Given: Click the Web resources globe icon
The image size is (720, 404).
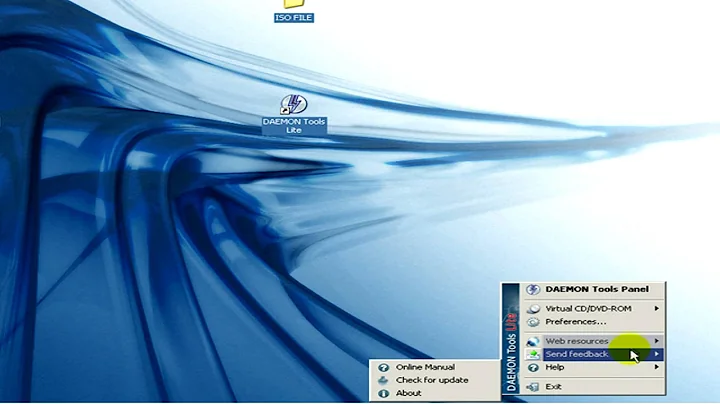Looking at the screenshot, I should [x=533, y=341].
